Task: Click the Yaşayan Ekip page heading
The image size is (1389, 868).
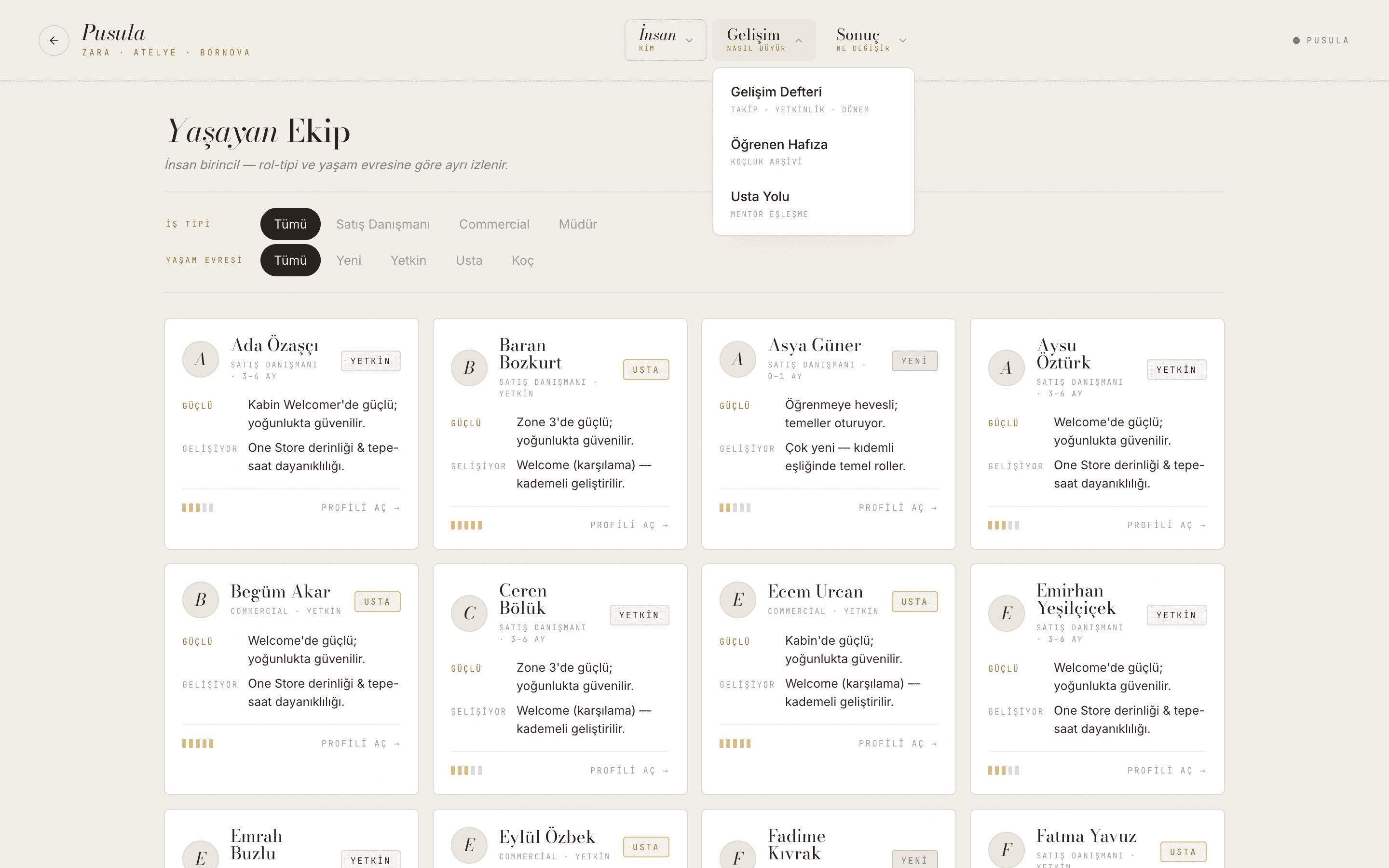Action: (258, 132)
